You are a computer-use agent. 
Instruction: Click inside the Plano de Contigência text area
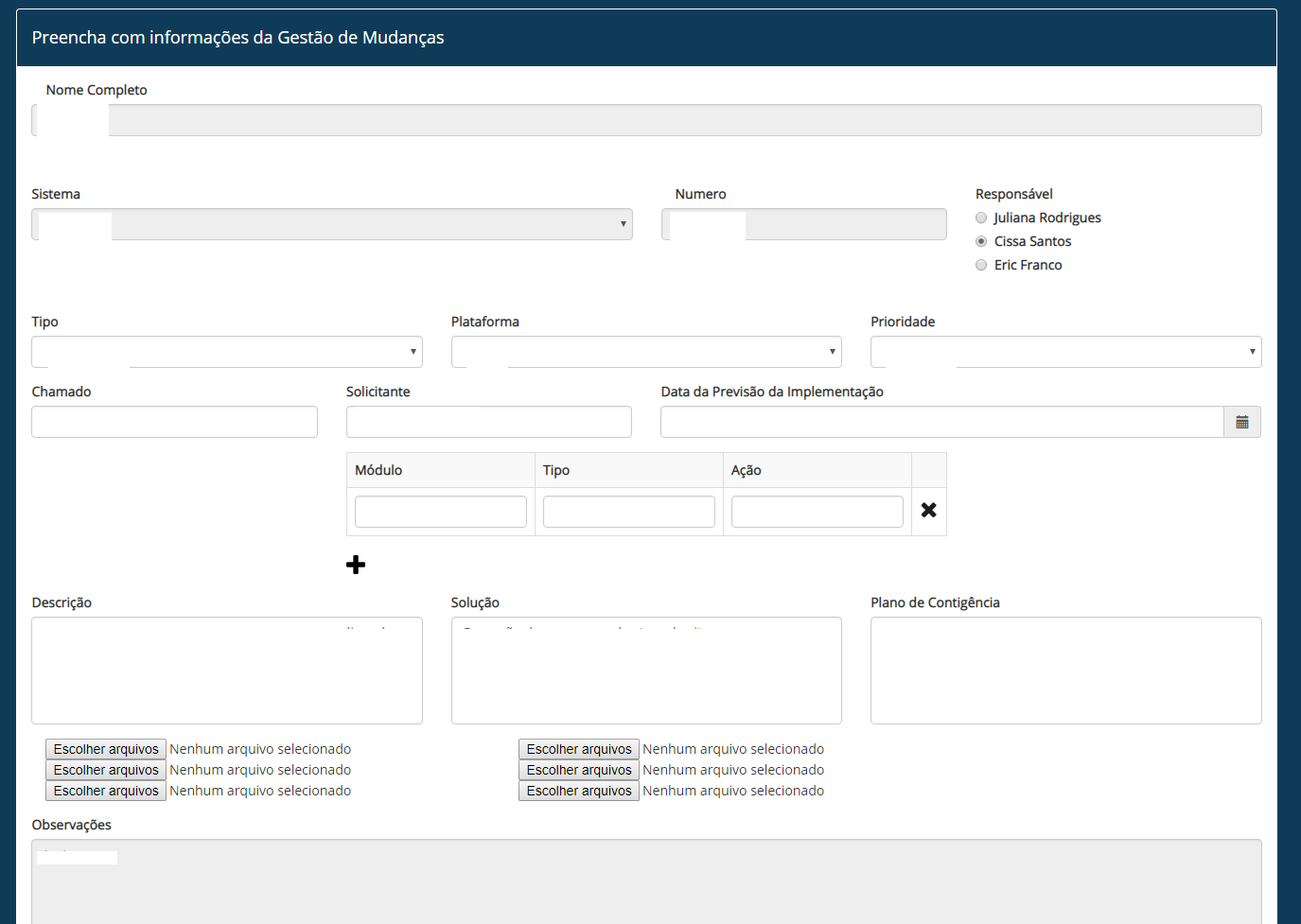1065,671
